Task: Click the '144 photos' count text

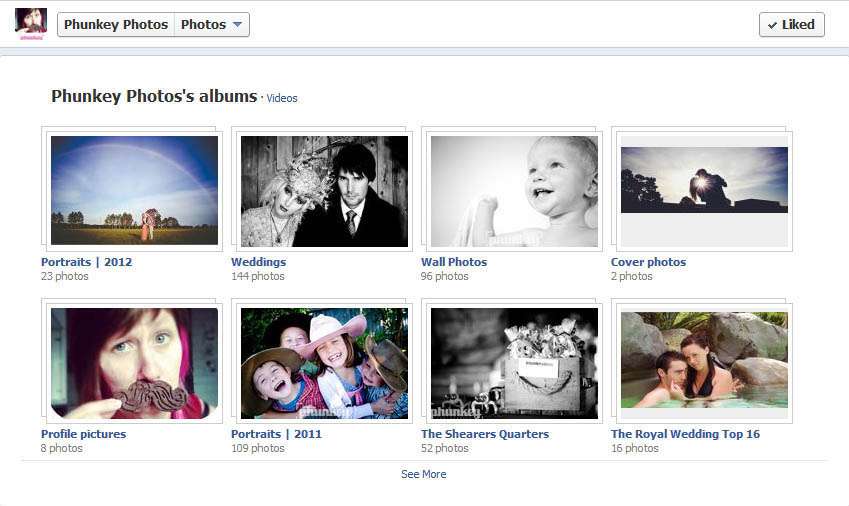Action: [x=258, y=276]
